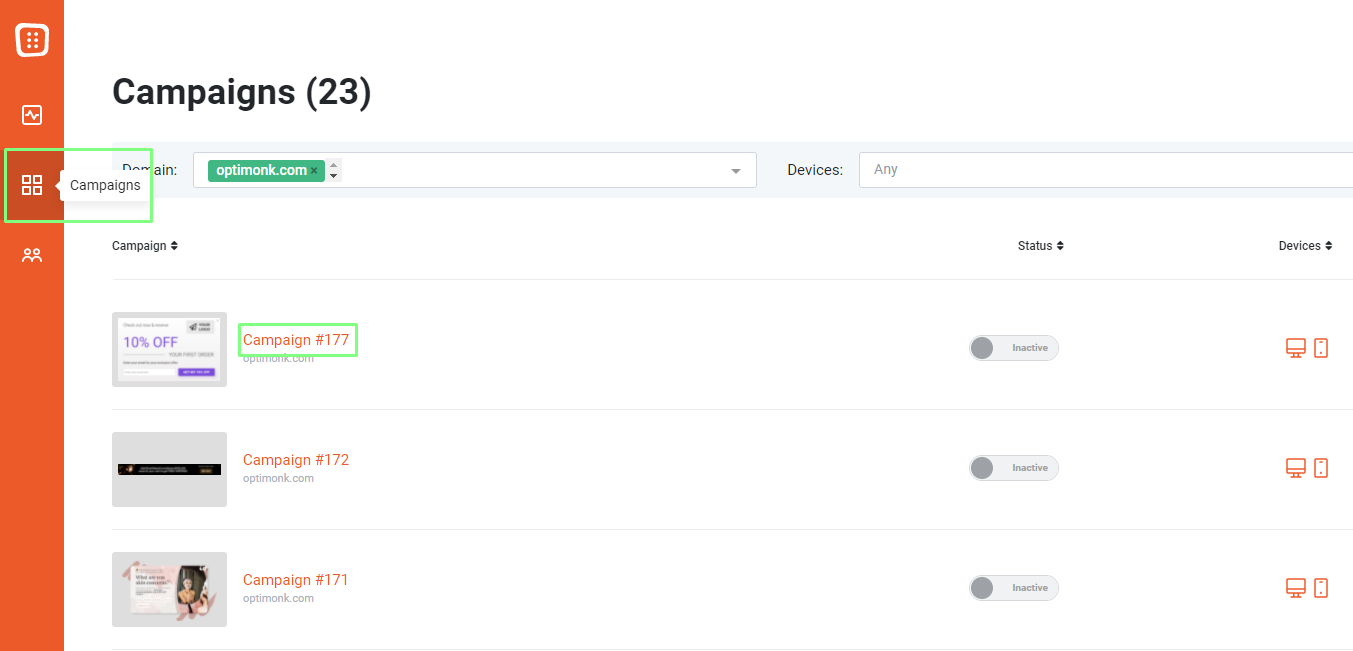Sort by the Devices column header
Viewport: 1353px width, 651px height.
point(1305,246)
